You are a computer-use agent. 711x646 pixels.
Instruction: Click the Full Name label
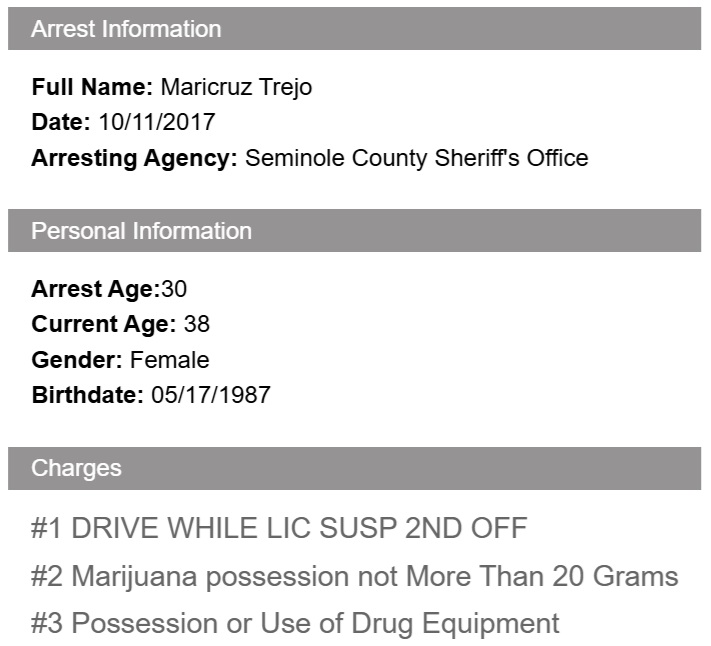pyautogui.click(x=92, y=87)
